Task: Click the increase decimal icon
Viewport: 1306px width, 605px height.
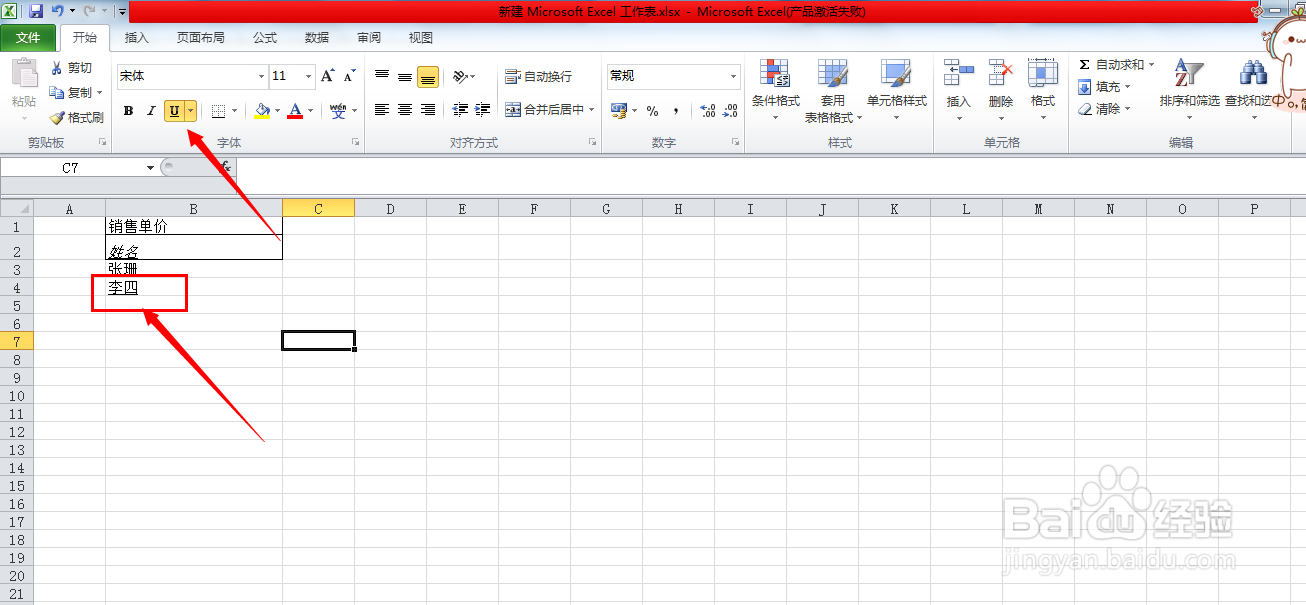Action: pyautogui.click(x=708, y=110)
